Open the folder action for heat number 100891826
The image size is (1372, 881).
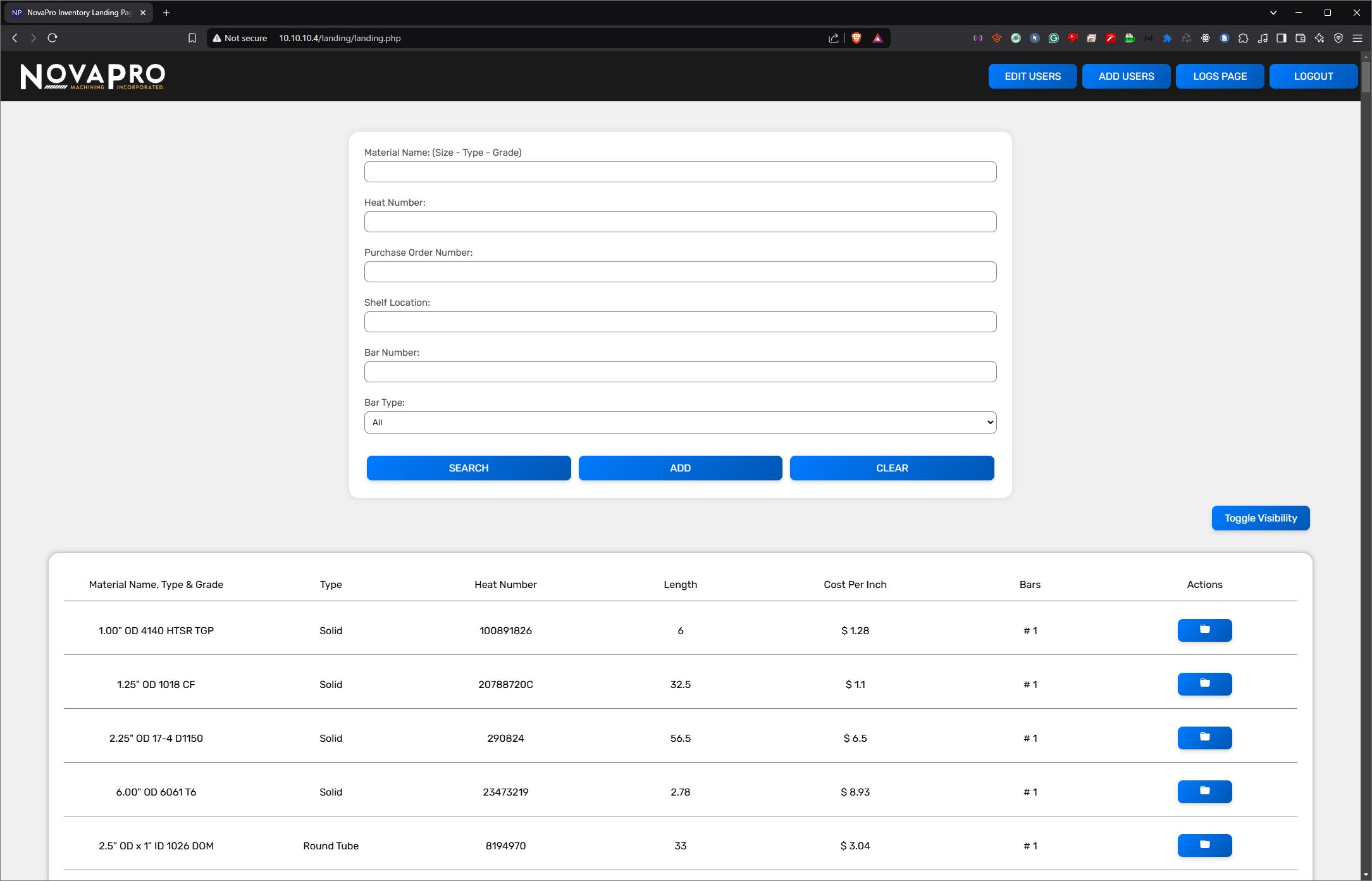[1204, 630]
